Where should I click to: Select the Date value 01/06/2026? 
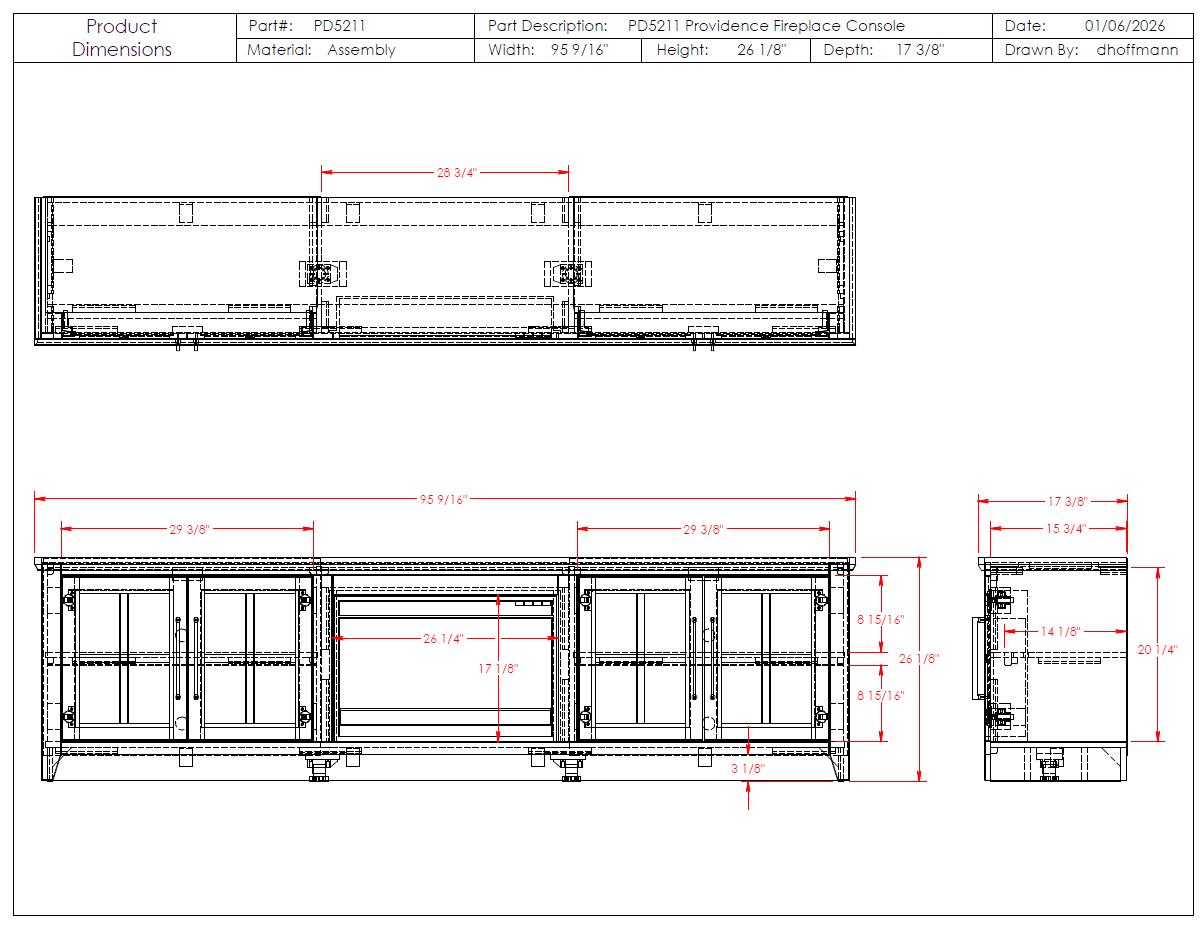click(x=1124, y=26)
